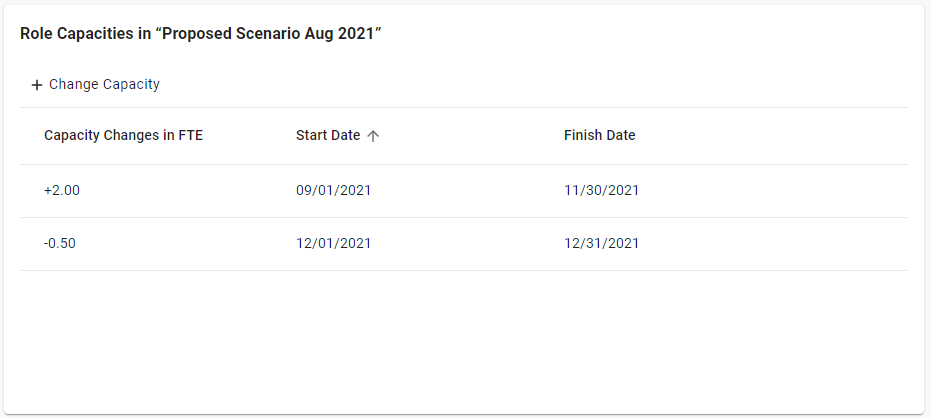The width and height of the screenshot is (931, 418).
Task: Select the +2.00 capacity change cell
Action: coord(62,191)
